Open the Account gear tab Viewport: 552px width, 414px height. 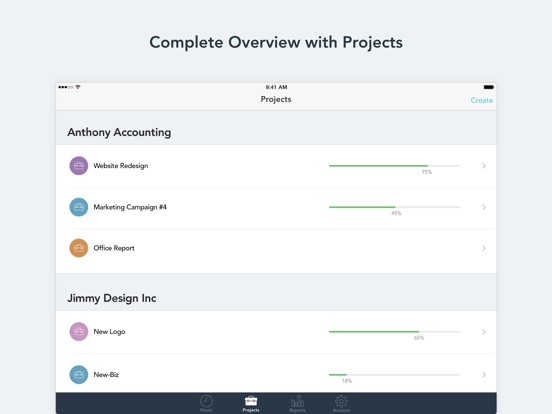click(341, 403)
